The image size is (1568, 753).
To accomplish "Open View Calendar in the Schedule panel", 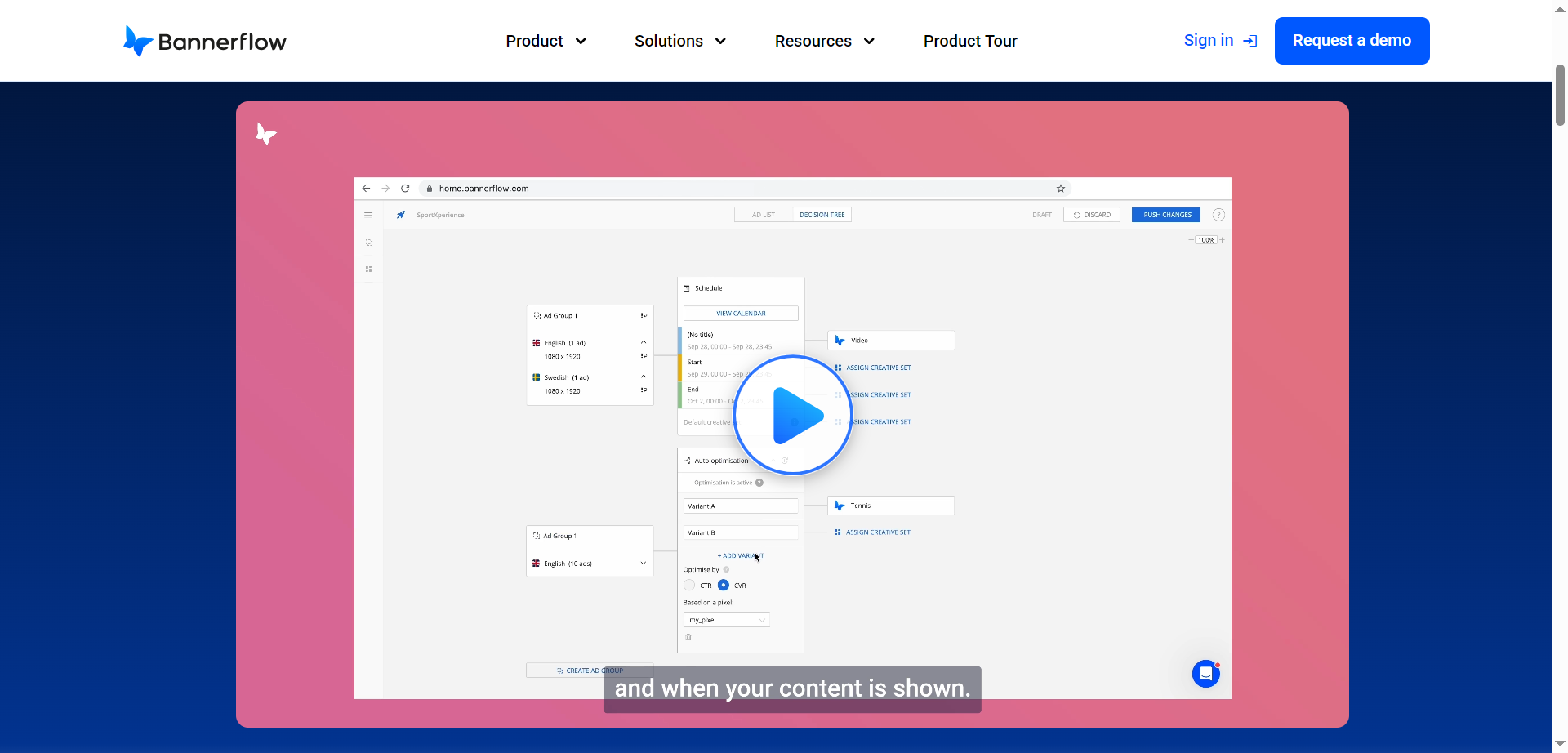I will click(740, 313).
